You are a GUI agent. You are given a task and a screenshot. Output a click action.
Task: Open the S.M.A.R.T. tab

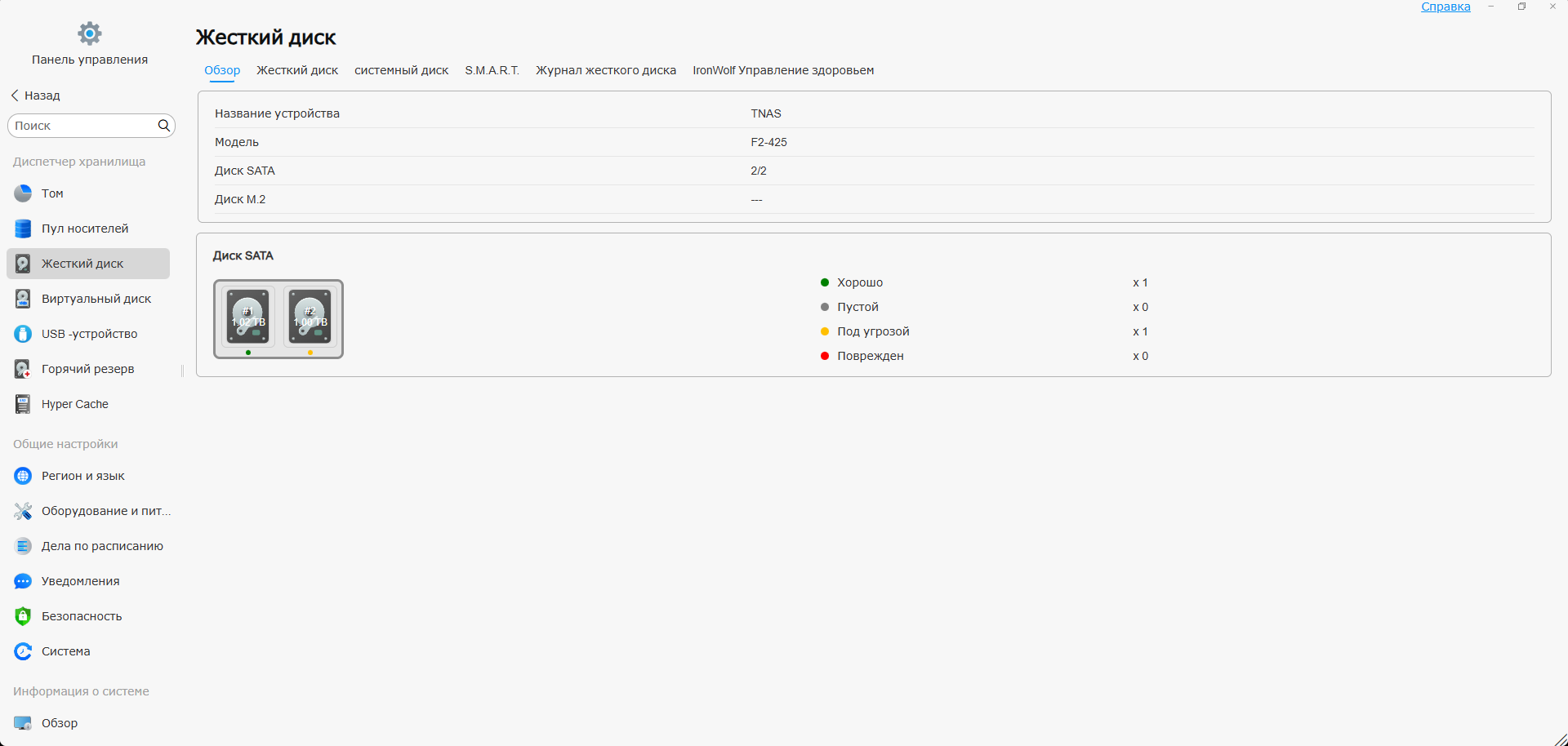492,70
